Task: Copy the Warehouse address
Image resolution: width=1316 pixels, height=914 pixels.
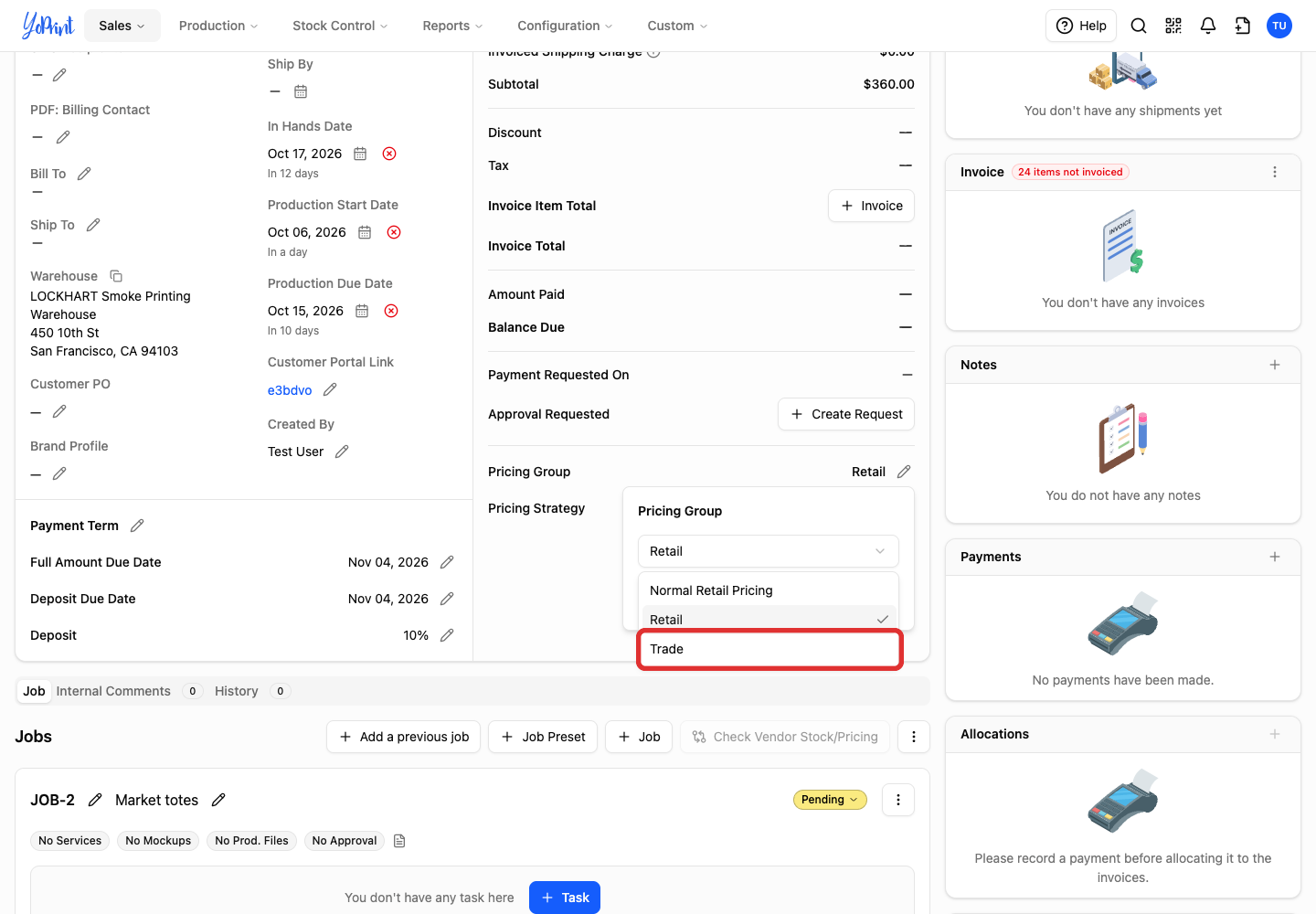Action: [x=116, y=276]
